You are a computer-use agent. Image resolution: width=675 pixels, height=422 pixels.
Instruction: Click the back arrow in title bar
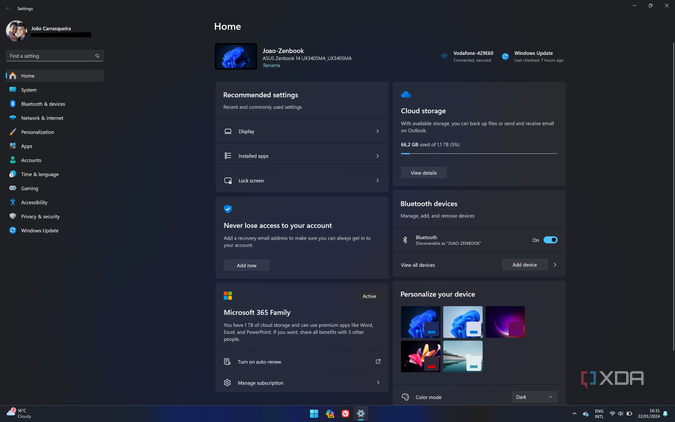pyautogui.click(x=8, y=8)
